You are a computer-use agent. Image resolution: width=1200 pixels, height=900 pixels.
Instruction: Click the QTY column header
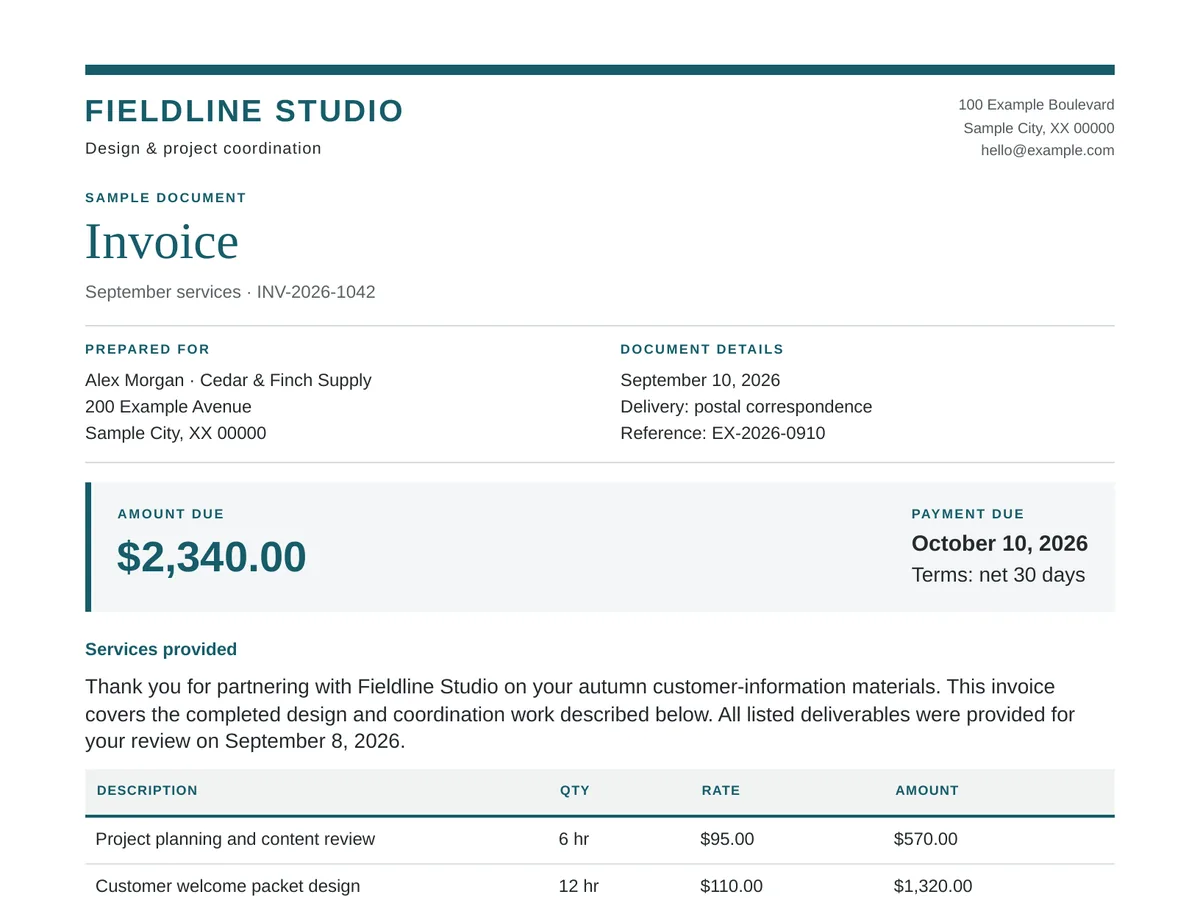575,790
